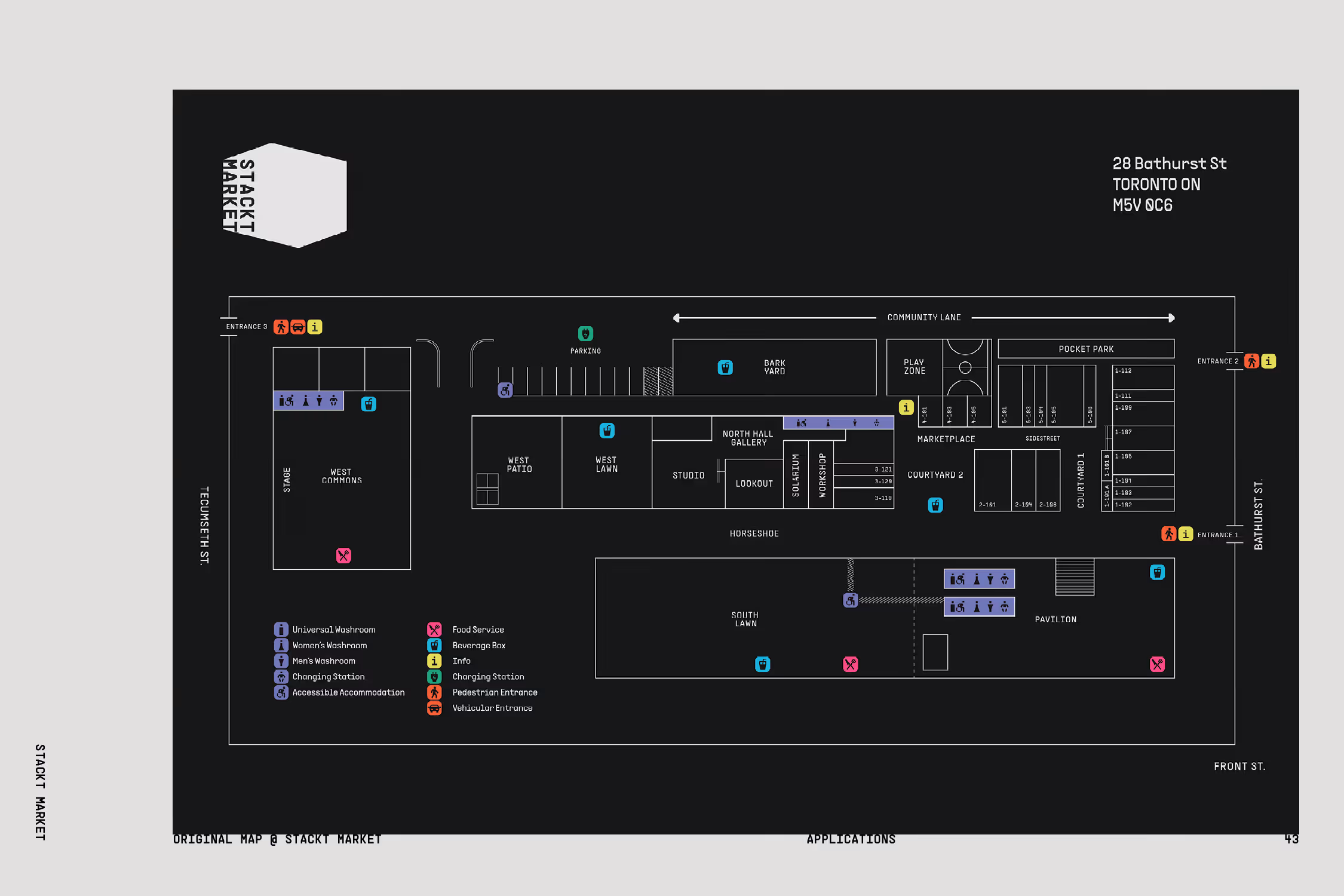This screenshot has height=896, width=1344.
Task: Select the beverage box icon in Bark Yard
Action: pyautogui.click(x=725, y=367)
